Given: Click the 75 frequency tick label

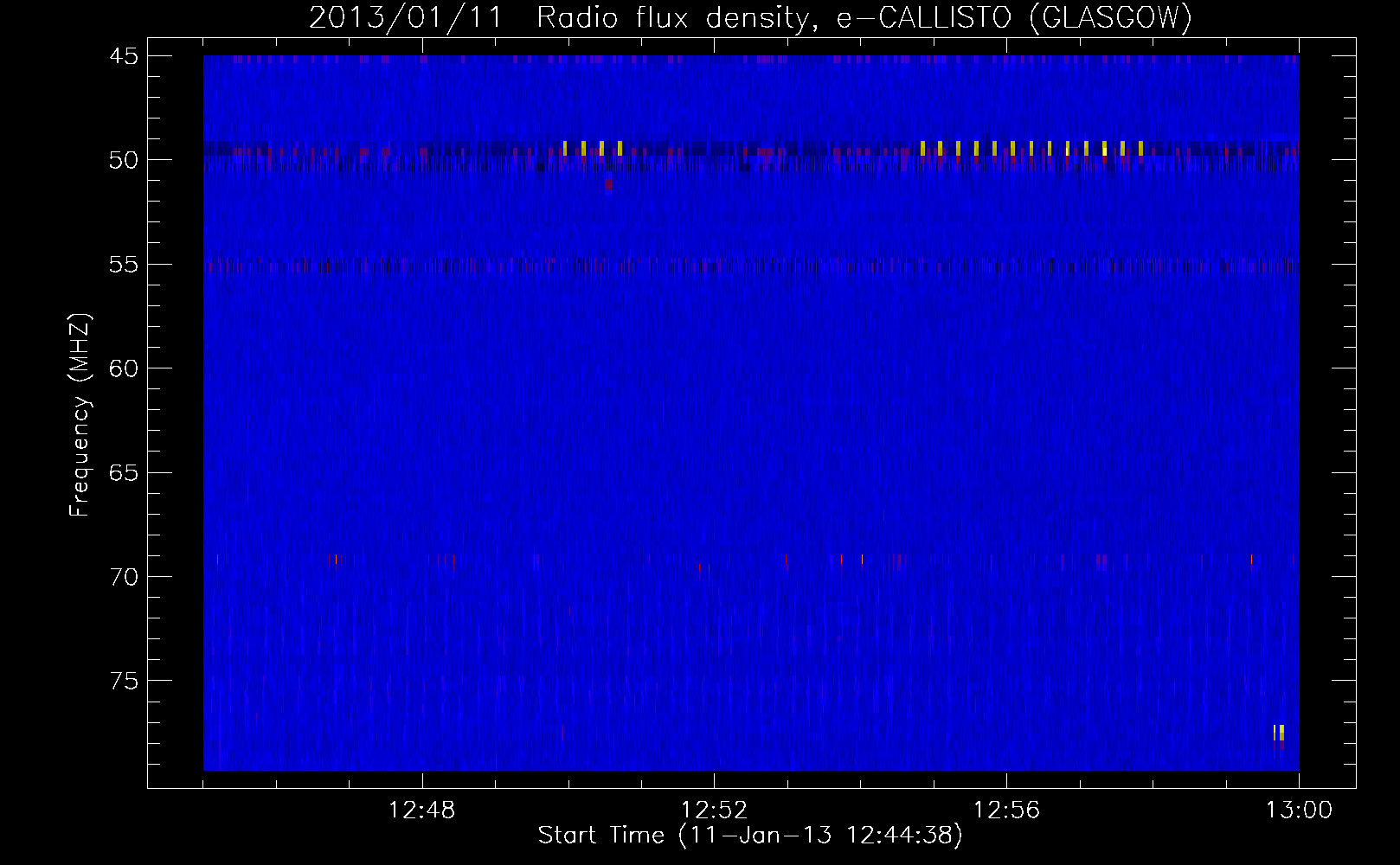Looking at the screenshot, I should pos(124,682).
